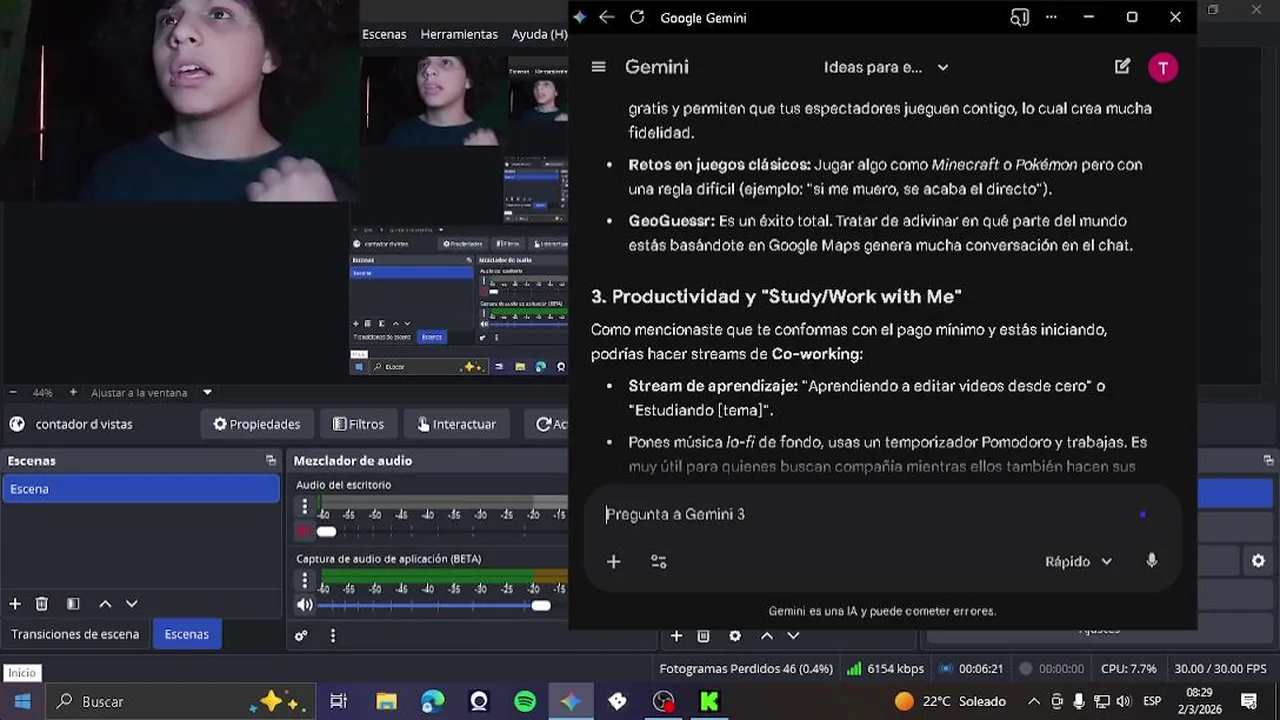Start a new chat with pencil icon
Image resolution: width=1280 pixels, height=720 pixels.
[1122, 67]
